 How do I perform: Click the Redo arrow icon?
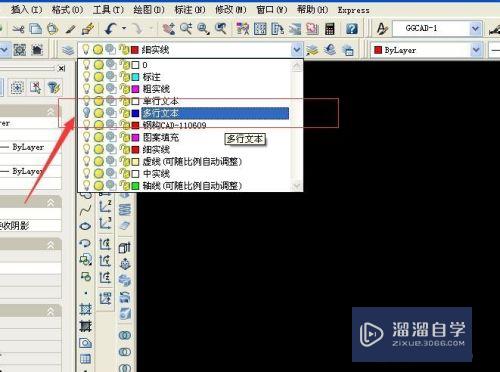137,29
